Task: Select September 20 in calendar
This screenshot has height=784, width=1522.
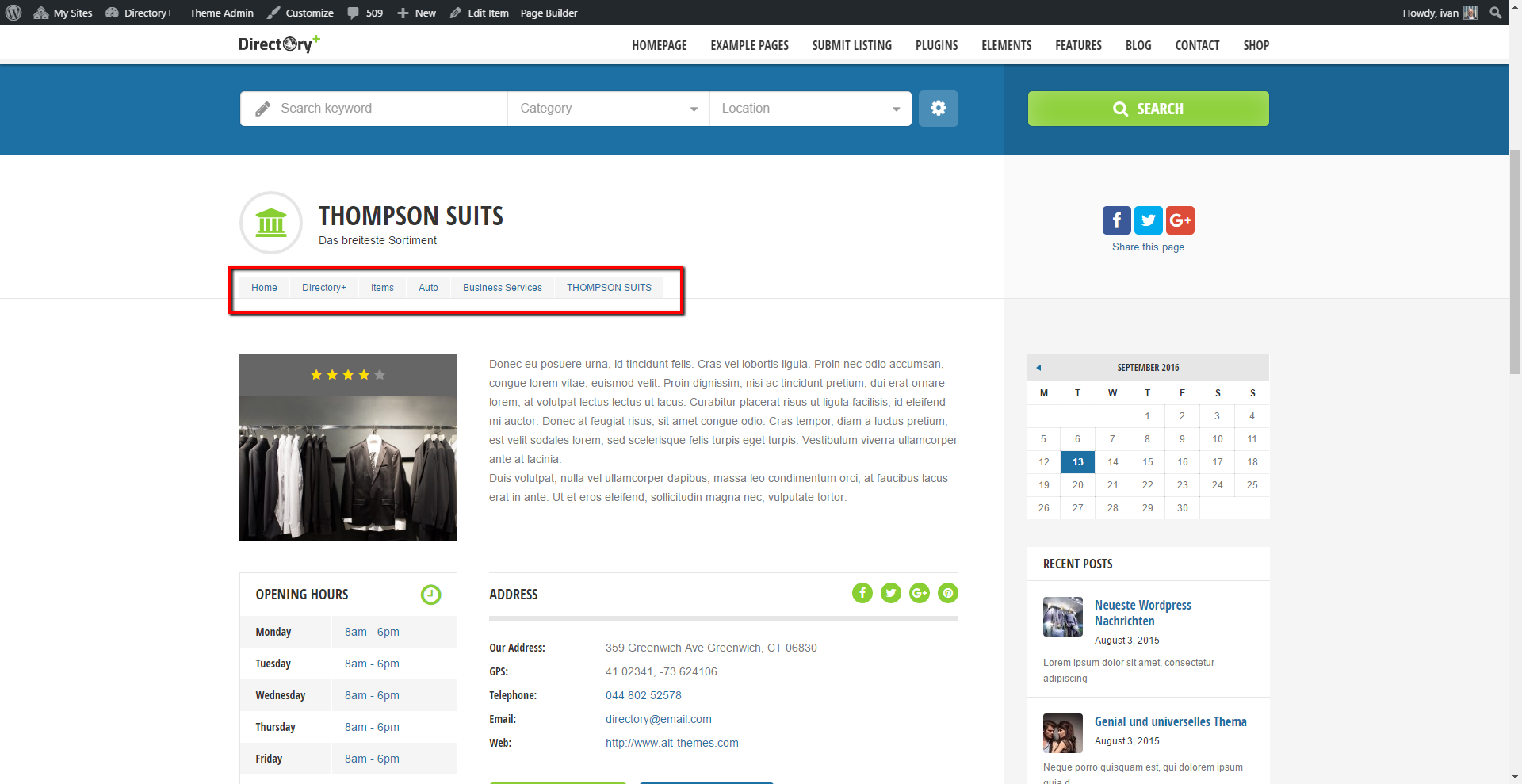Action: [1078, 485]
